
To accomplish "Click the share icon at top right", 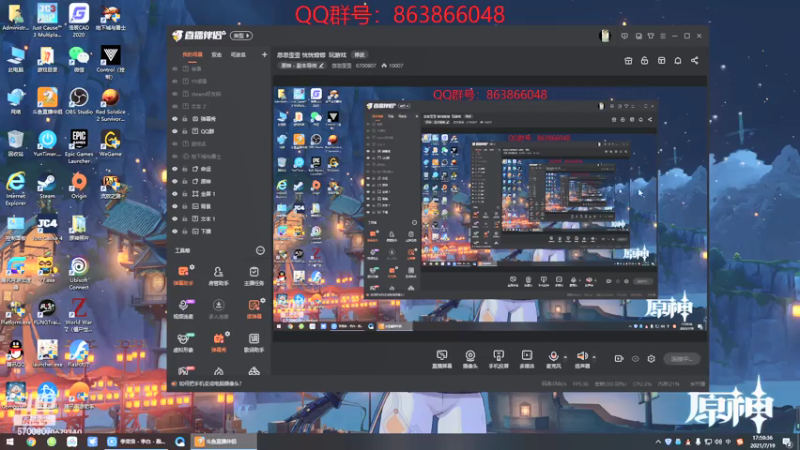I will [x=694, y=60].
